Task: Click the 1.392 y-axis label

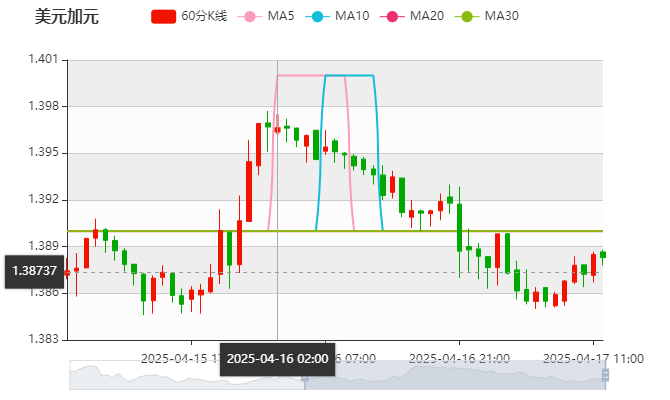Action: click(x=43, y=200)
